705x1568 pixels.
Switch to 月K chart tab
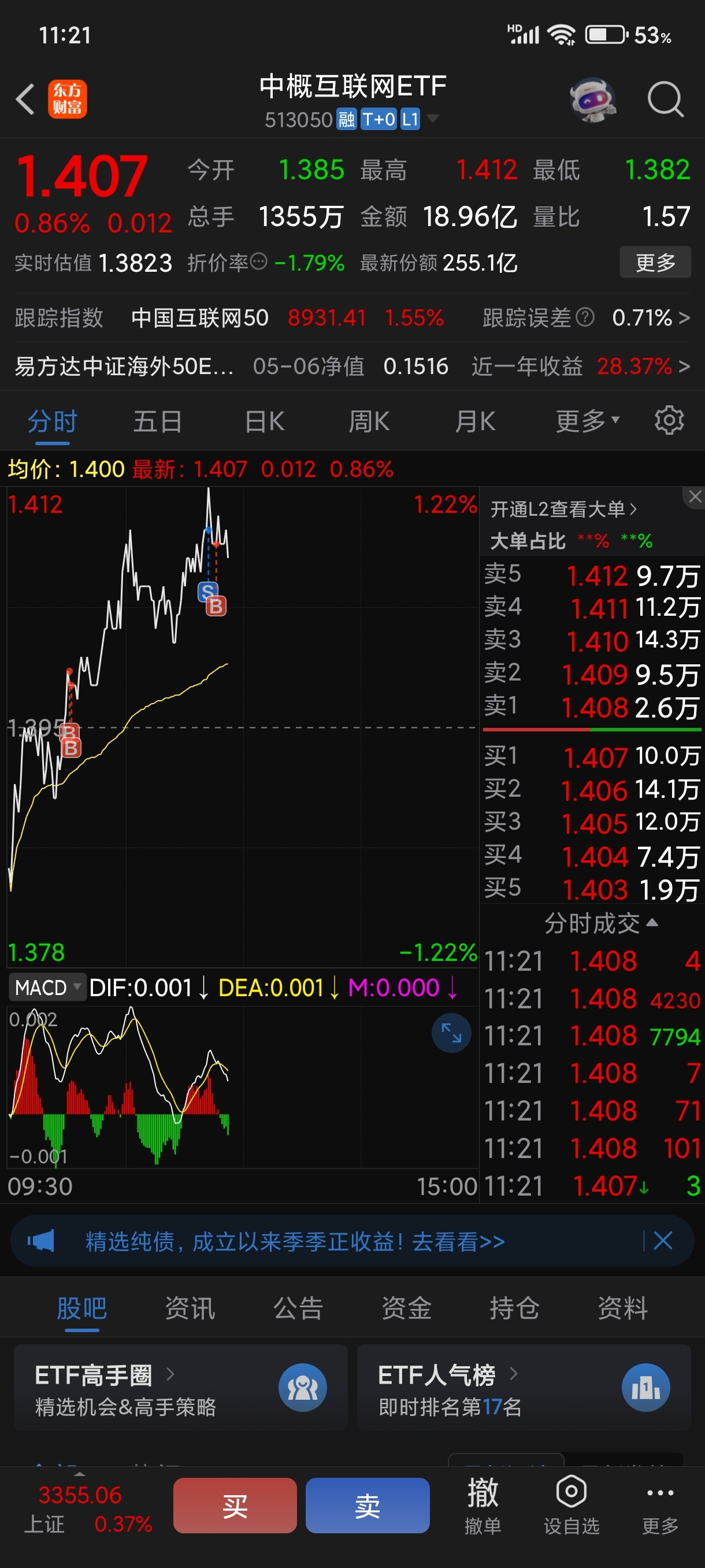[475, 421]
